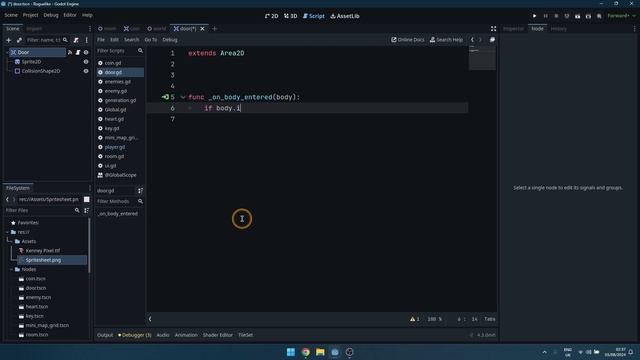640x360 pixels.
Task: Go to previous edited script arrow
Action: [x=472, y=40]
